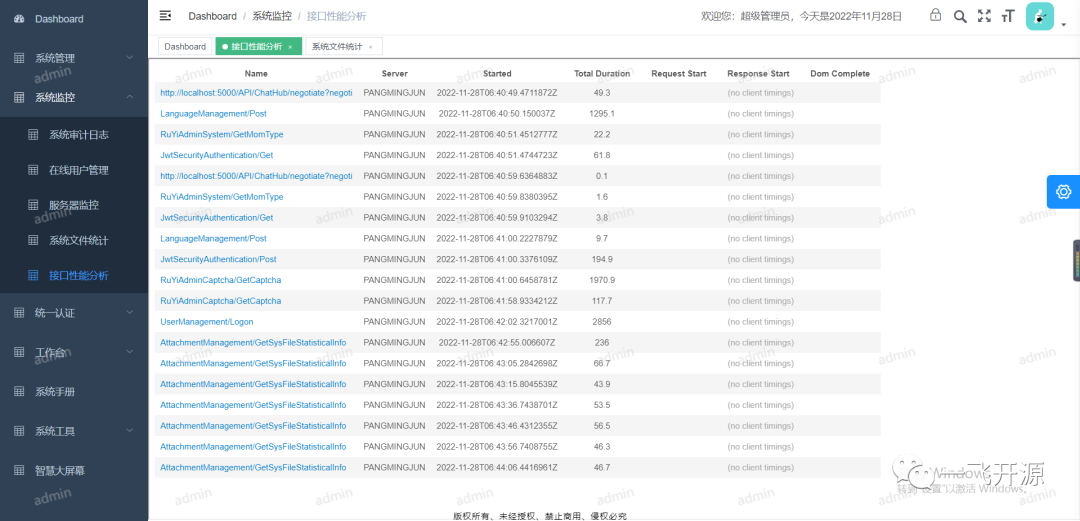Screen dimensions: 1080x521
Task: Open the avatar dropdown arrow
Action: tap(1063, 25)
